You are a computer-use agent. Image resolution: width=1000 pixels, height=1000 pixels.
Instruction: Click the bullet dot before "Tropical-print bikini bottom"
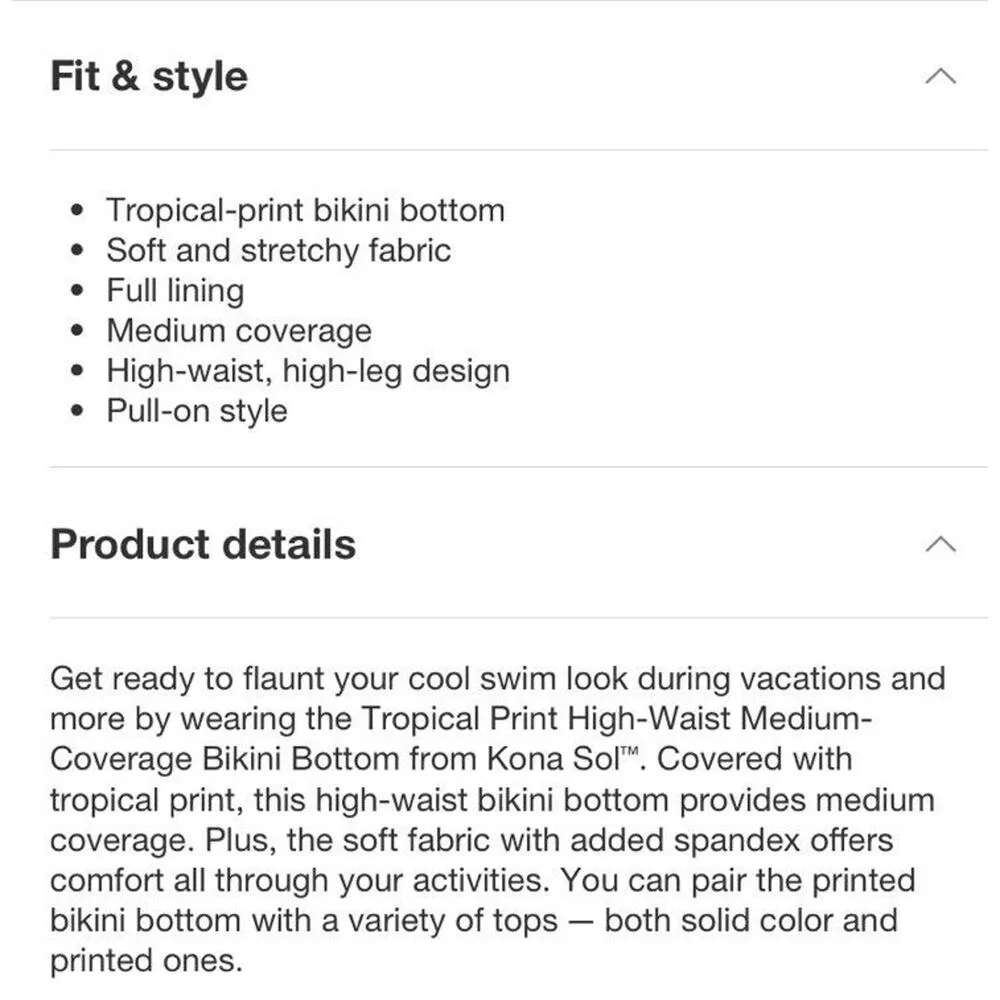coord(80,211)
